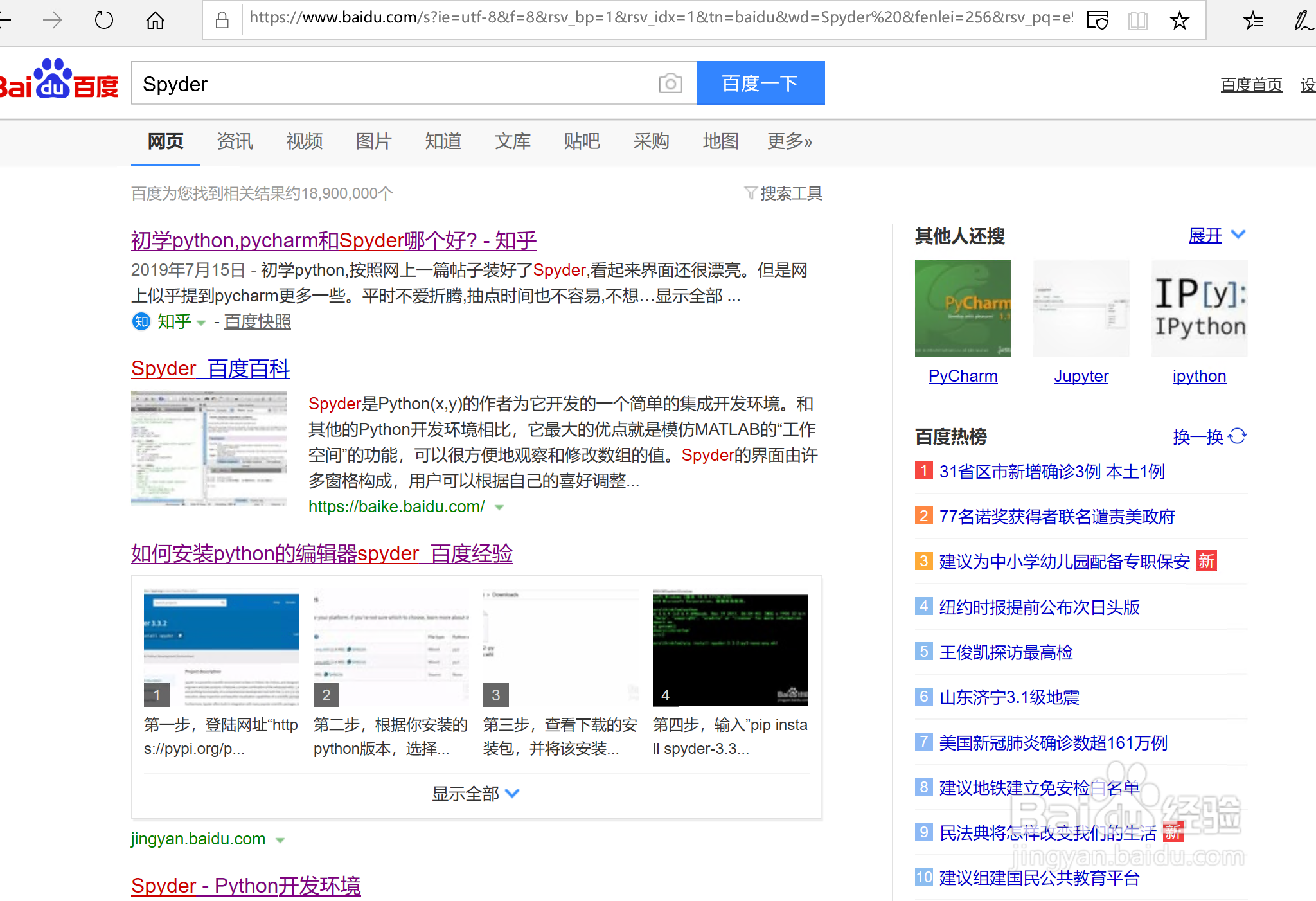
Task: Open browser home page icon
Action: [x=155, y=20]
